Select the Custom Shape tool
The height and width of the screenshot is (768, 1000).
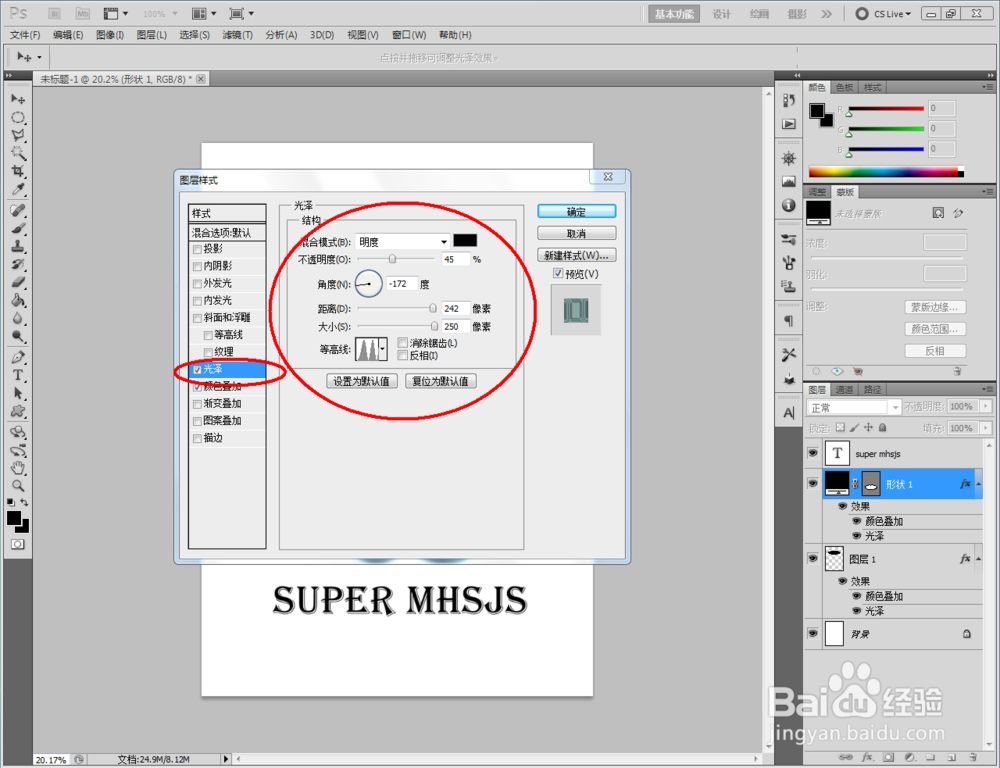[x=18, y=411]
